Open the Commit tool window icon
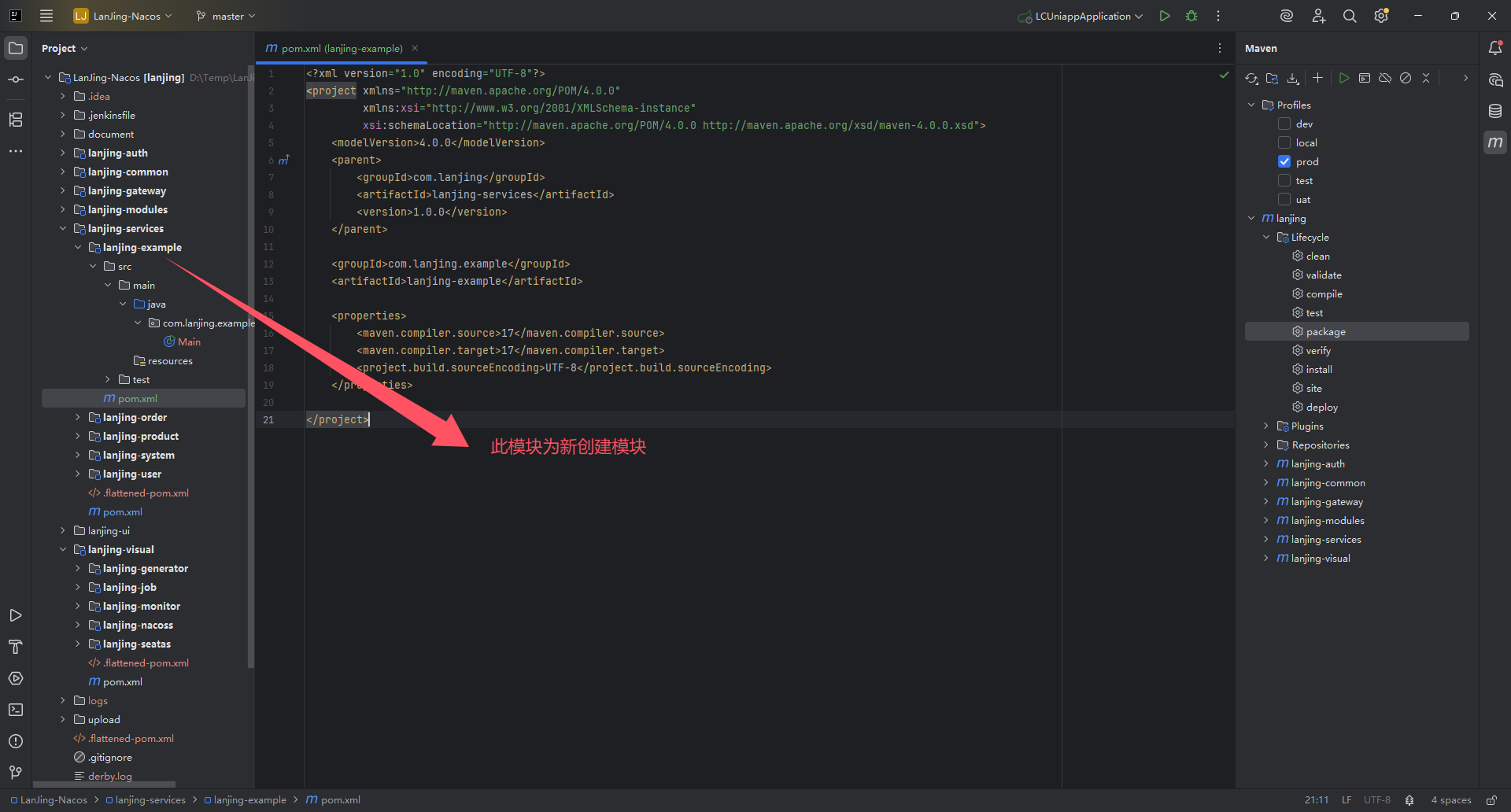 (16, 79)
